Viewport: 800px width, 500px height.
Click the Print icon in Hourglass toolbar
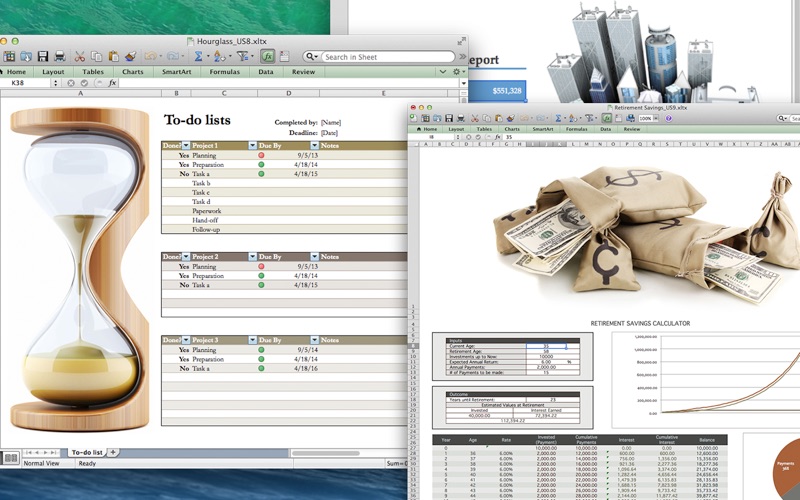click(60, 57)
